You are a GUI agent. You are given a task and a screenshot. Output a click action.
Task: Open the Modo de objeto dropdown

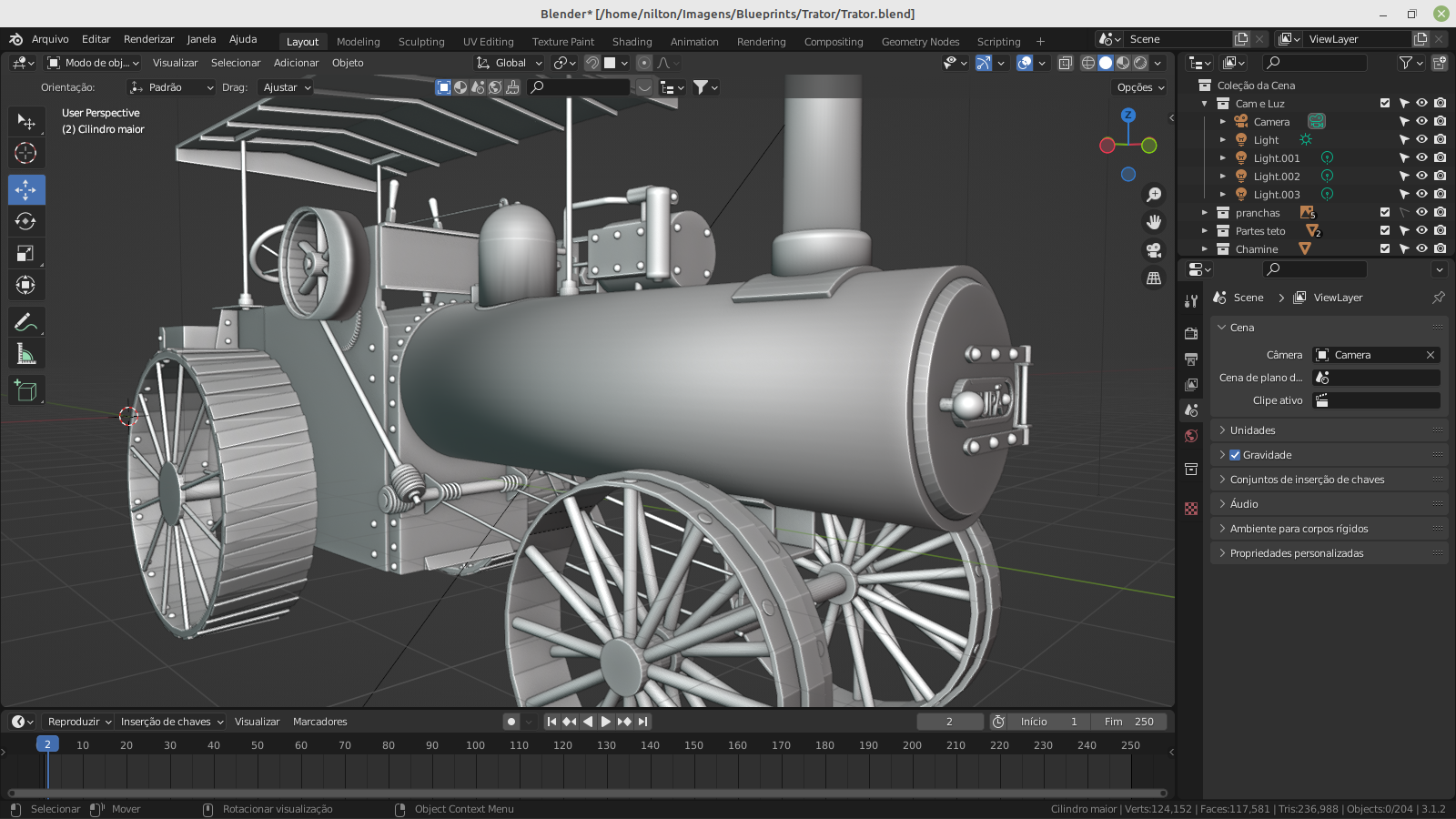click(94, 63)
